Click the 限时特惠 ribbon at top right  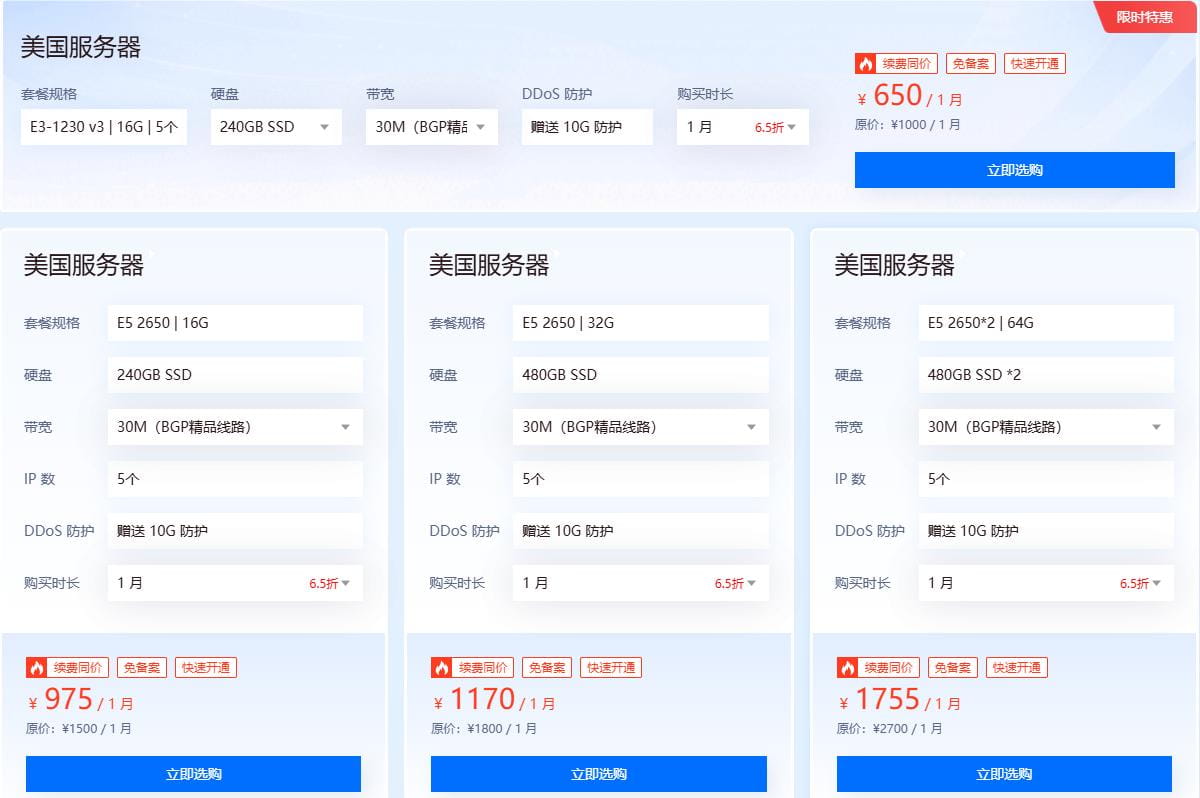1148,16
